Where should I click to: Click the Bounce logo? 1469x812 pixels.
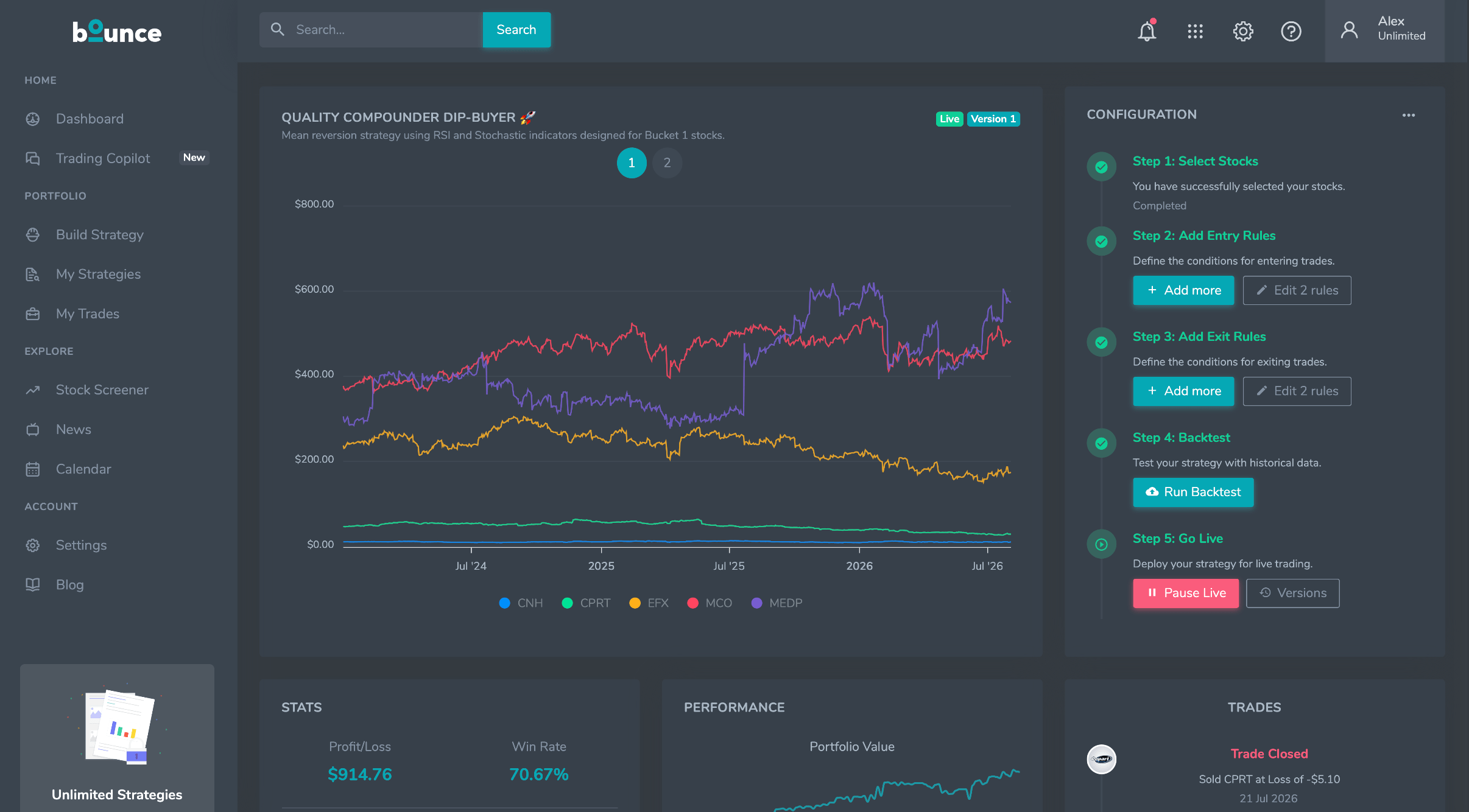(117, 31)
